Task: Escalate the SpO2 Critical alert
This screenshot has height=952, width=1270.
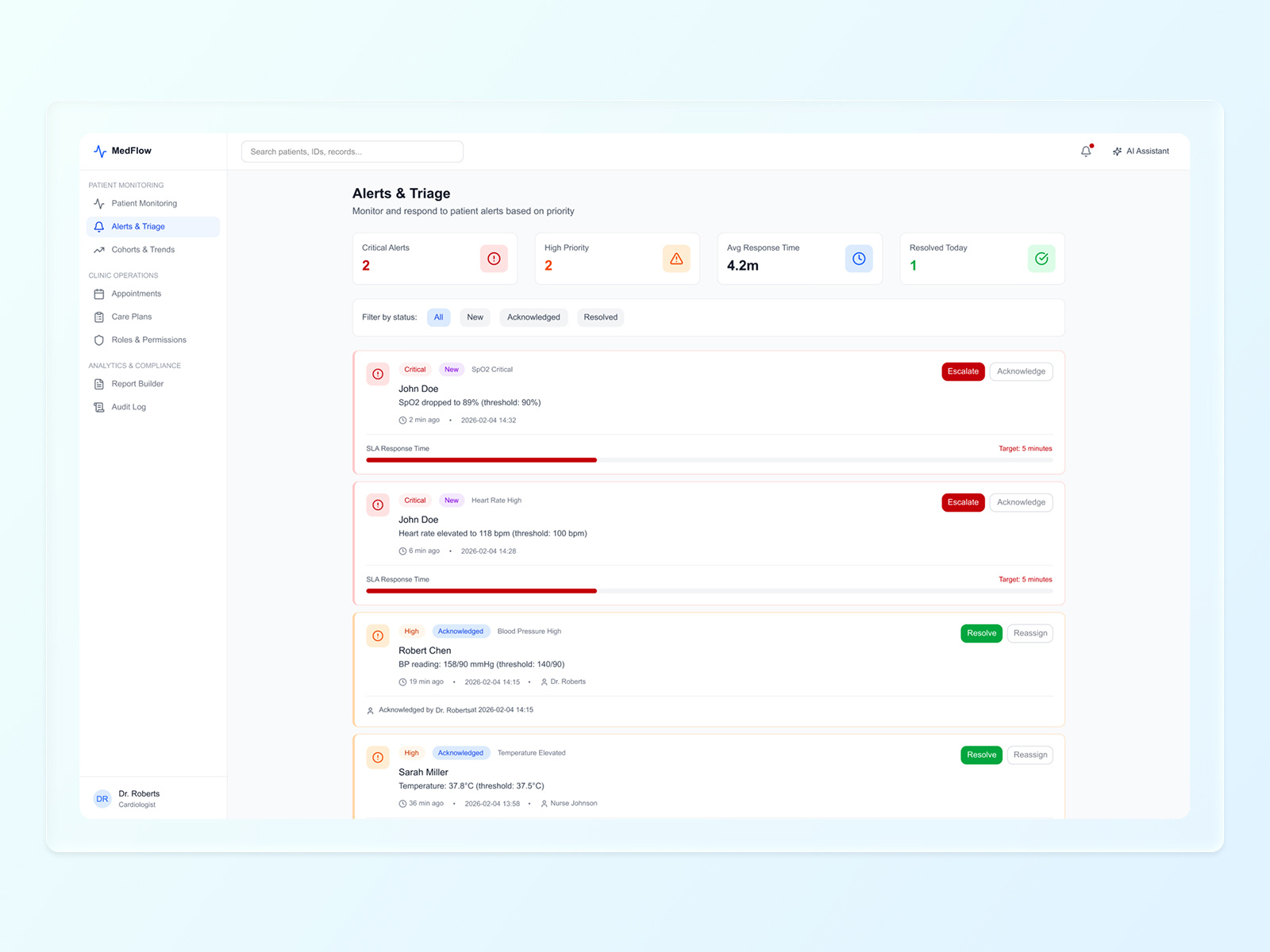Action: coord(963,371)
